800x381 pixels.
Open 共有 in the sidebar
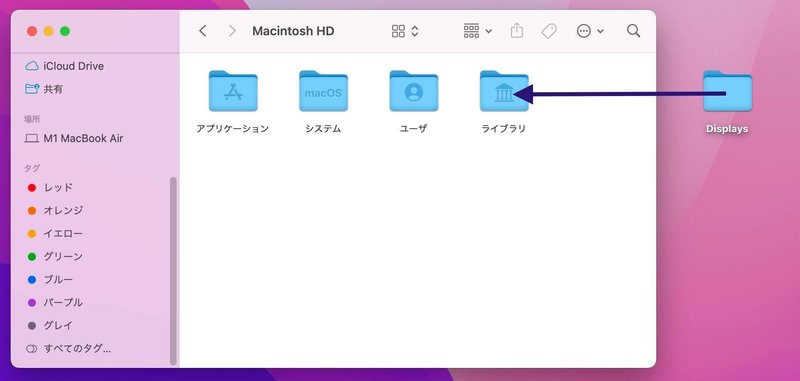pyautogui.click(x=44, y=89)
